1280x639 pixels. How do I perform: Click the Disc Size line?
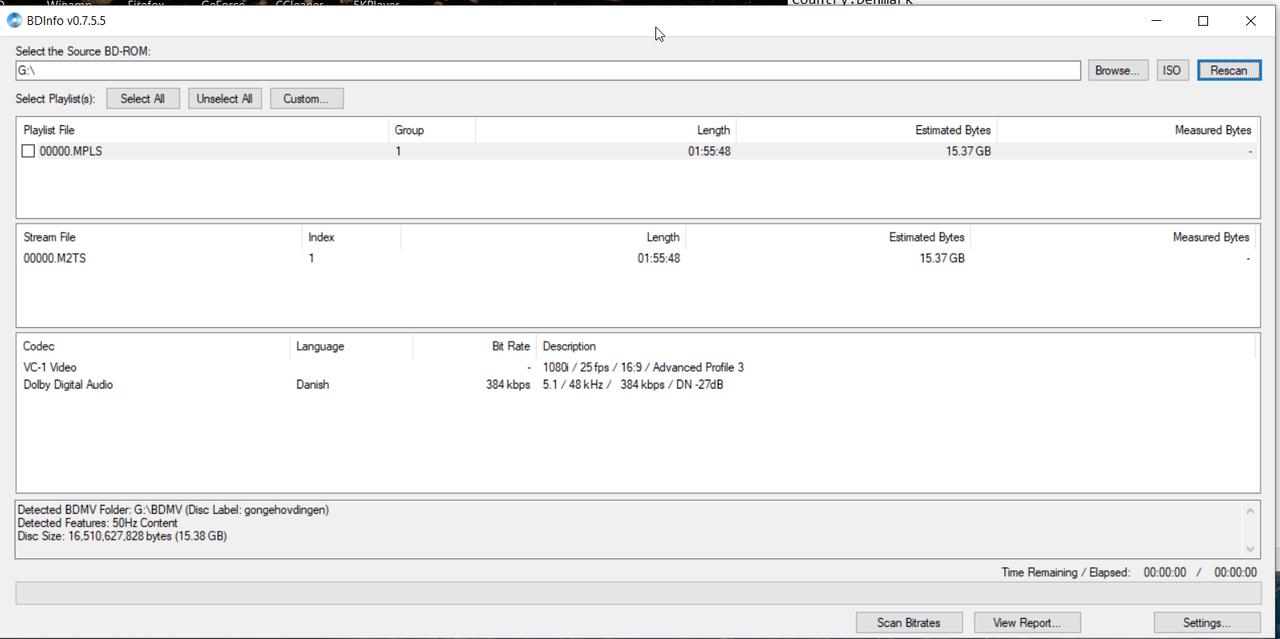[122, 536]
